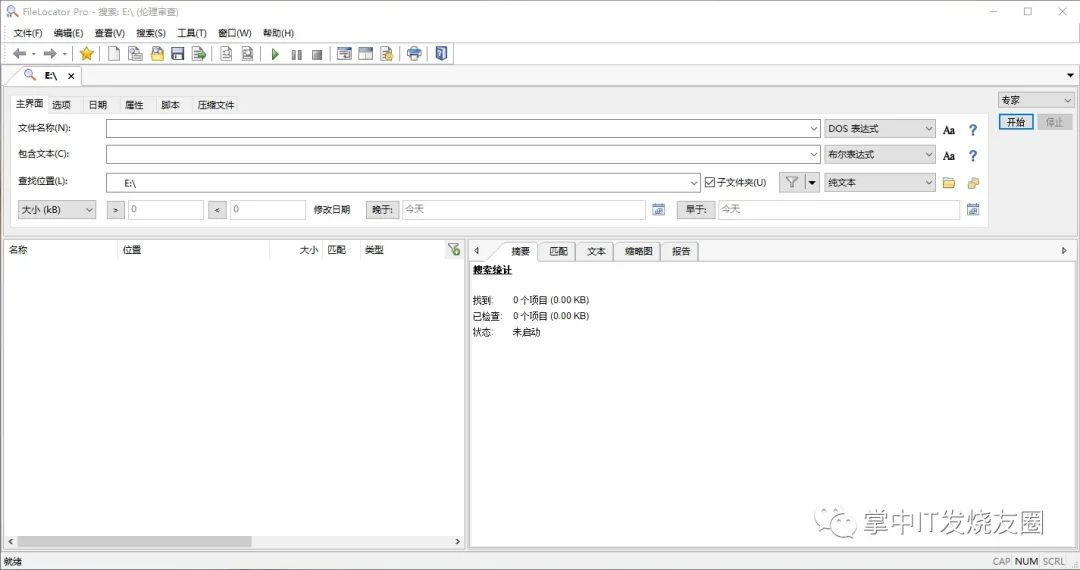Start search with the green play icon
The image size is (1080, 570).
point(276,54)
